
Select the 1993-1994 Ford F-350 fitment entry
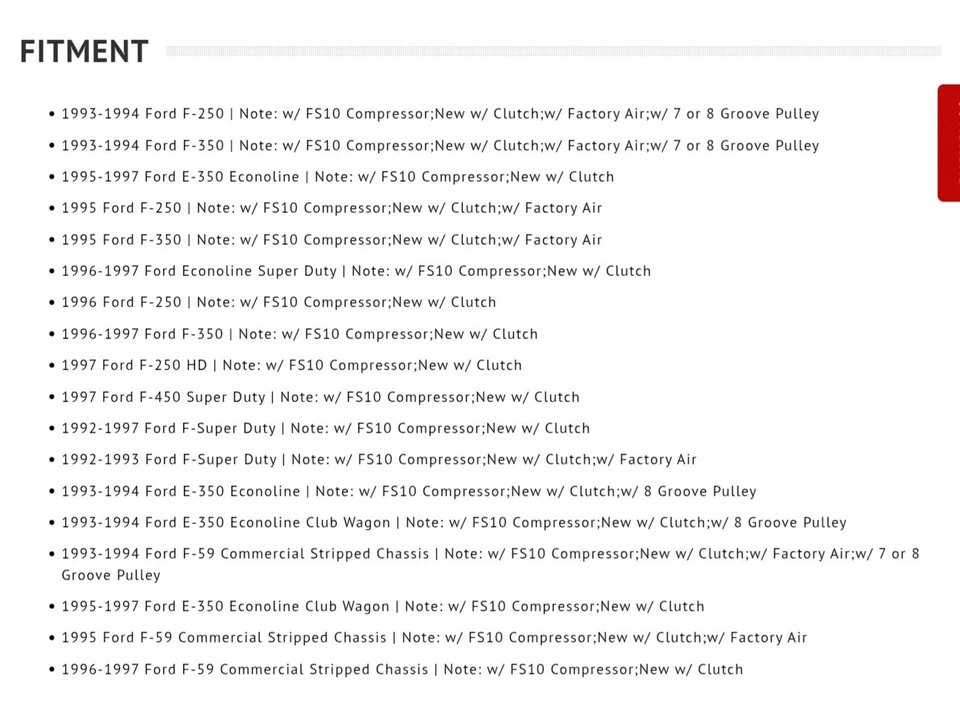[440, 146]
